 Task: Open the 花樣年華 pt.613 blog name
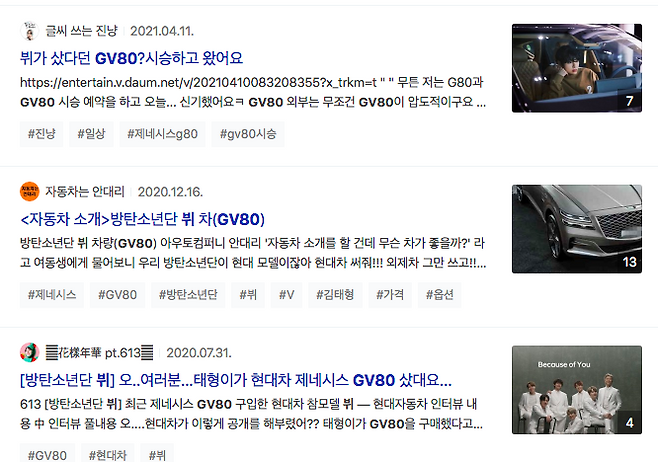tap(99, 352)
